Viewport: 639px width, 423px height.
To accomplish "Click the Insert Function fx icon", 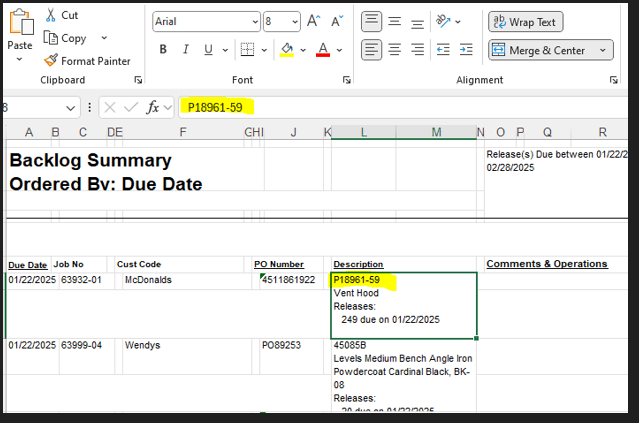I will coord(153,108).
